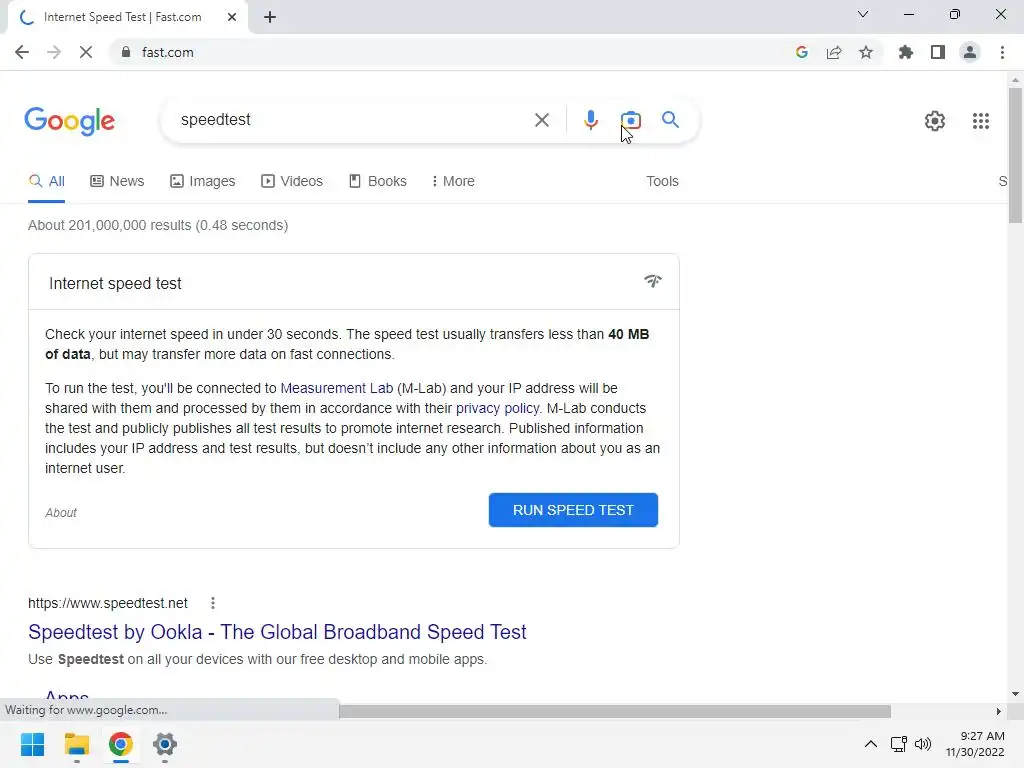Clear the search box text with X
Image resolution: width=1024 pixels, height=768 pixels.
pyautogui.click(x=541, y=120)
